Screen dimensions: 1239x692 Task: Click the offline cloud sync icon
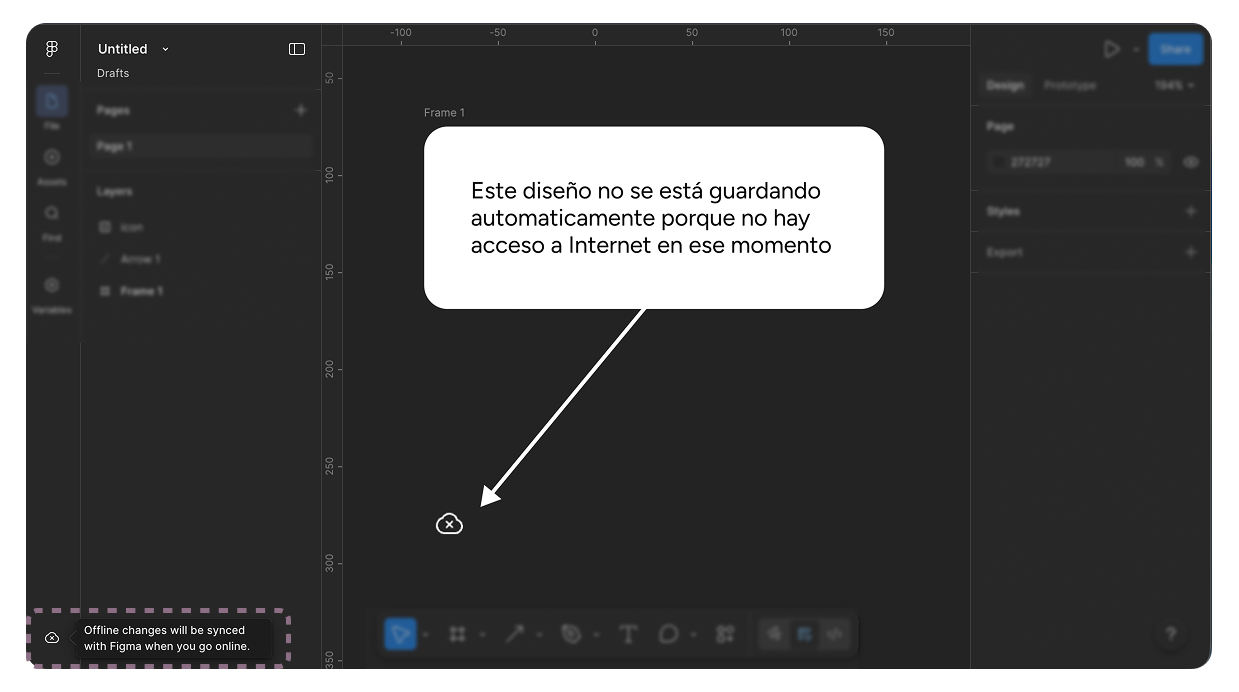point(52,638)
